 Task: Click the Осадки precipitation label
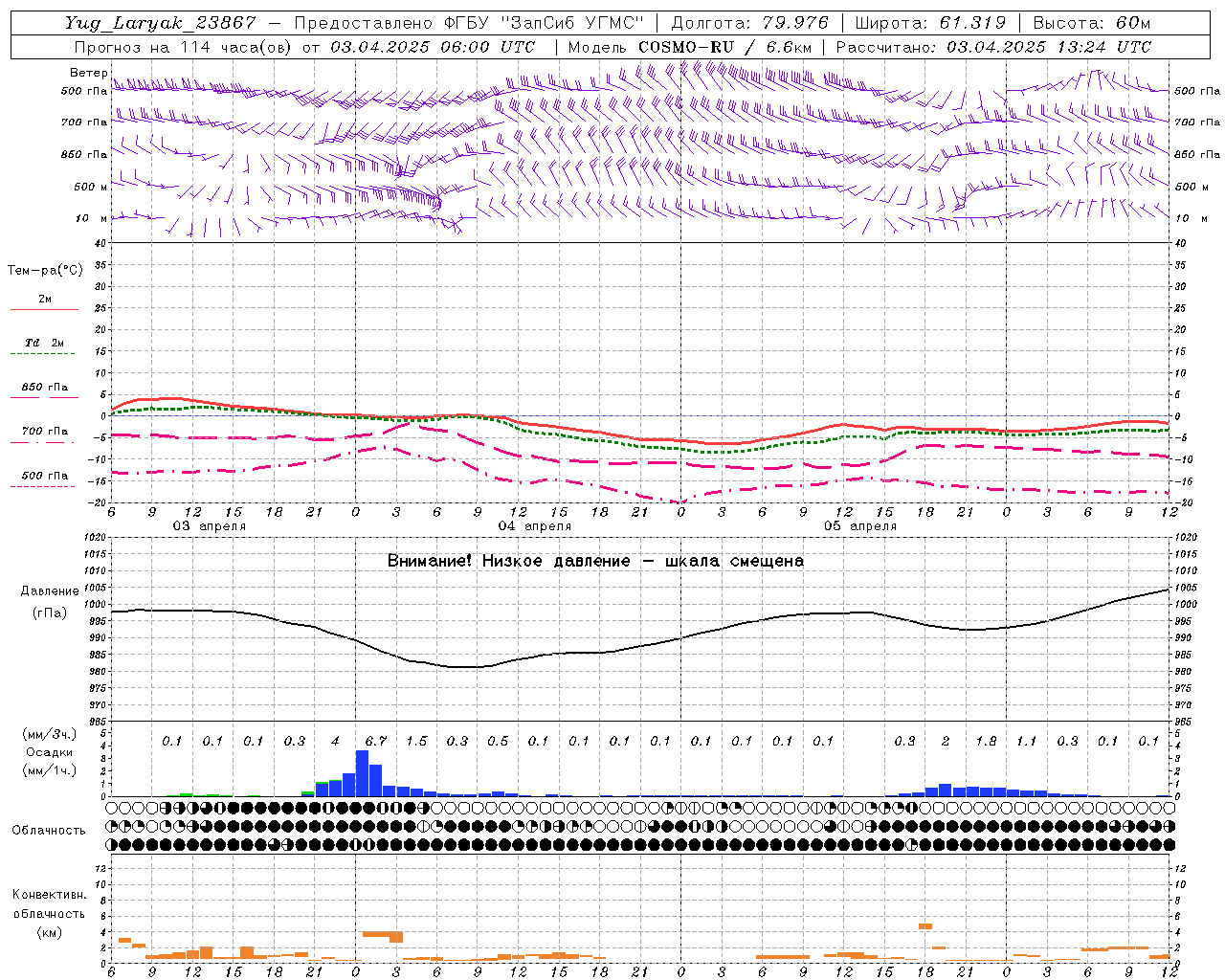coord(49,752)
